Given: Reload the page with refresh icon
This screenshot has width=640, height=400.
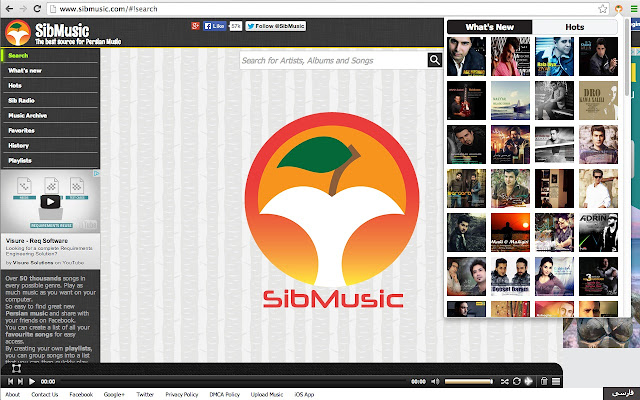Looking at the screenshot, I should (37, 9).
